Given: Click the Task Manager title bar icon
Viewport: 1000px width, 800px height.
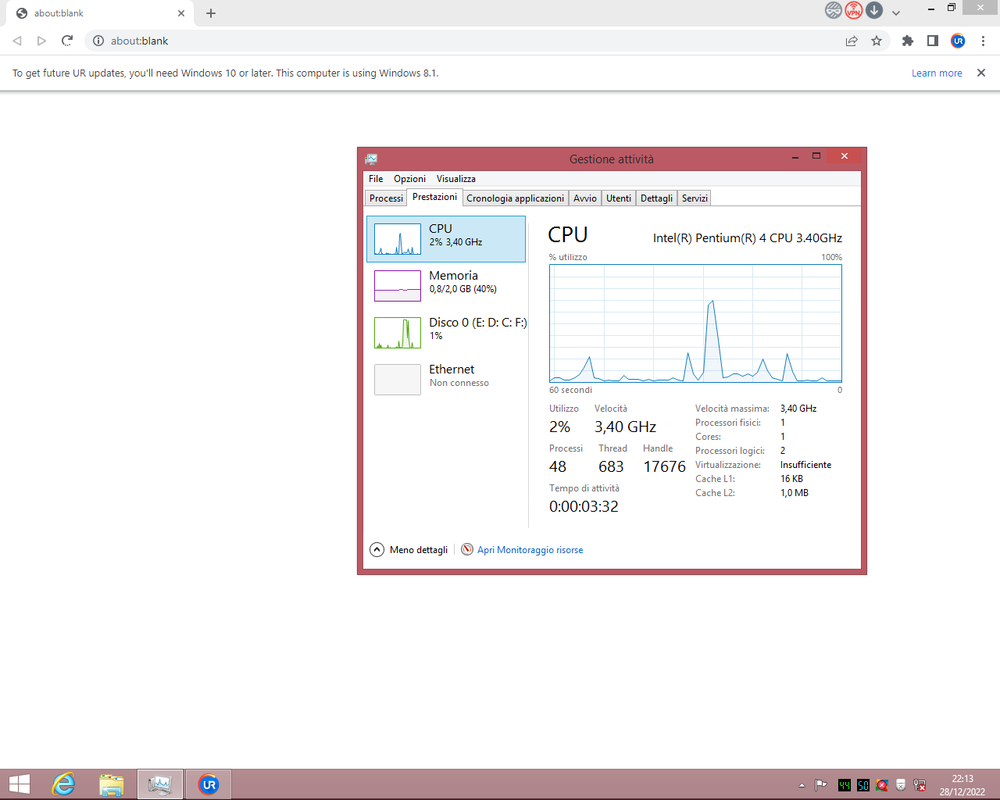Looking at the screenshot, I should point(371,159).
